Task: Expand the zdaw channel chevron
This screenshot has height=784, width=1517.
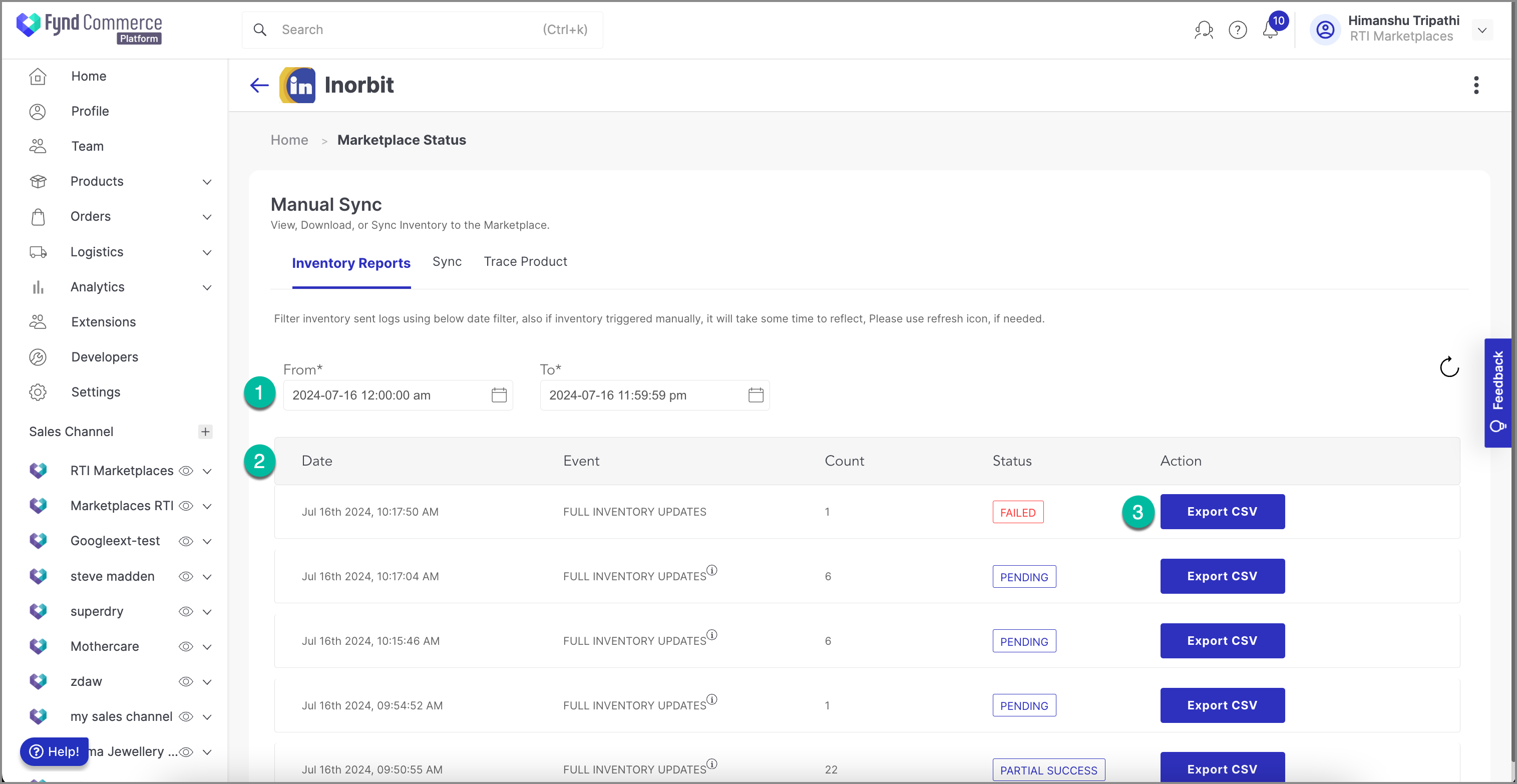Action: click(x=207, y=681)
